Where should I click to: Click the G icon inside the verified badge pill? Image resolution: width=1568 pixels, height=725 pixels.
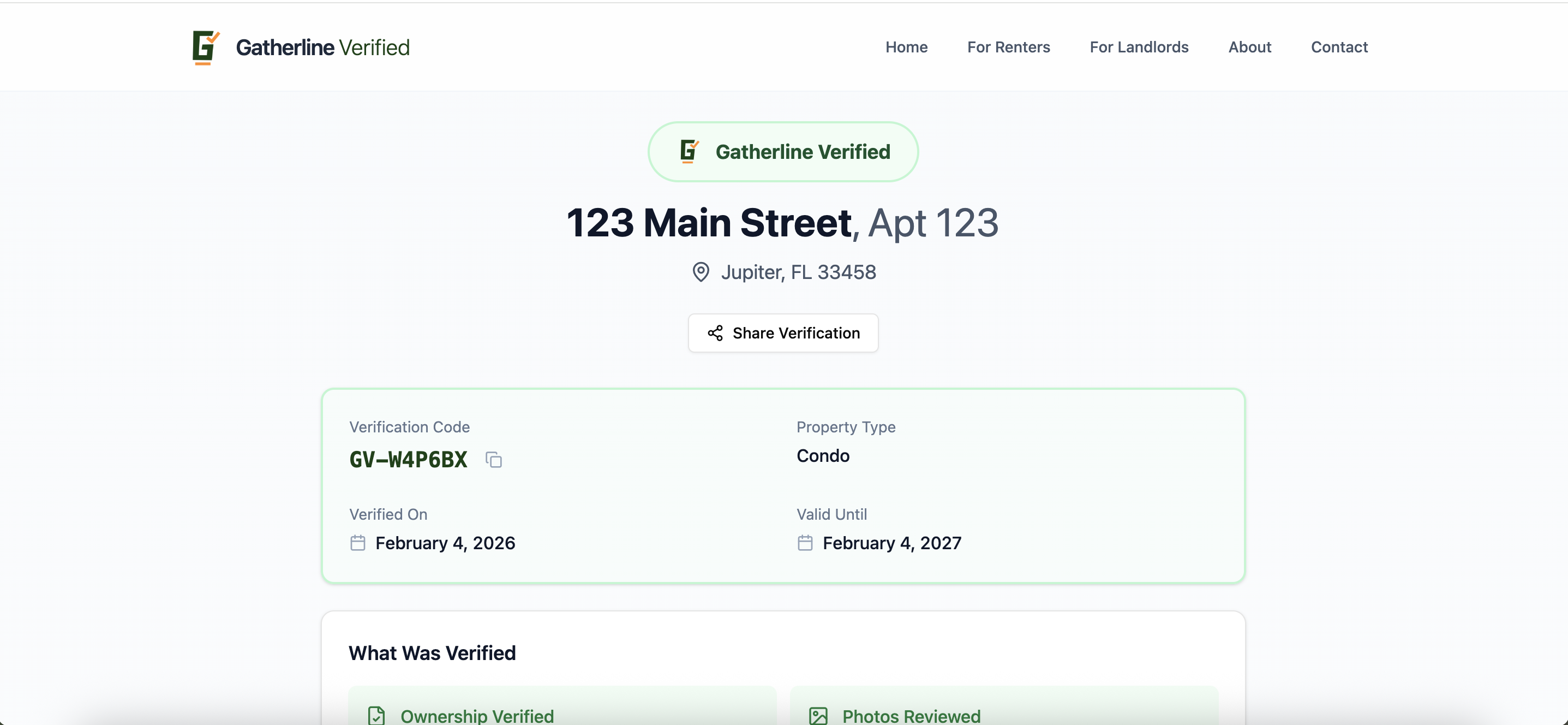689,151
